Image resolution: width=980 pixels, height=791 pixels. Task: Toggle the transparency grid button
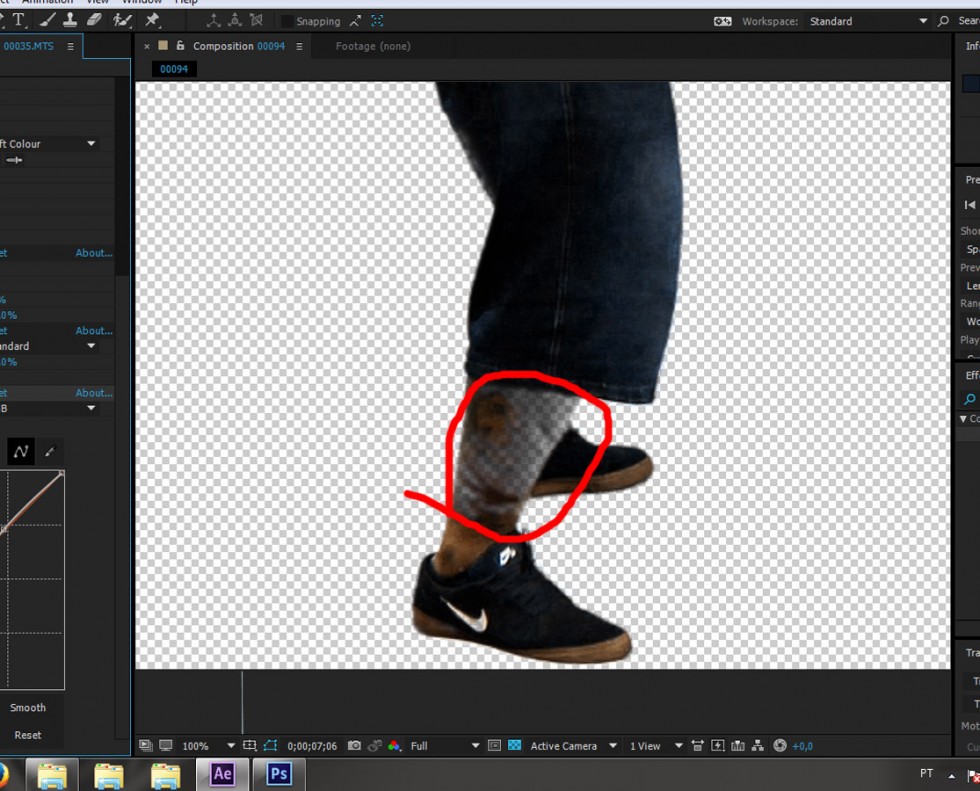[514, 746]
